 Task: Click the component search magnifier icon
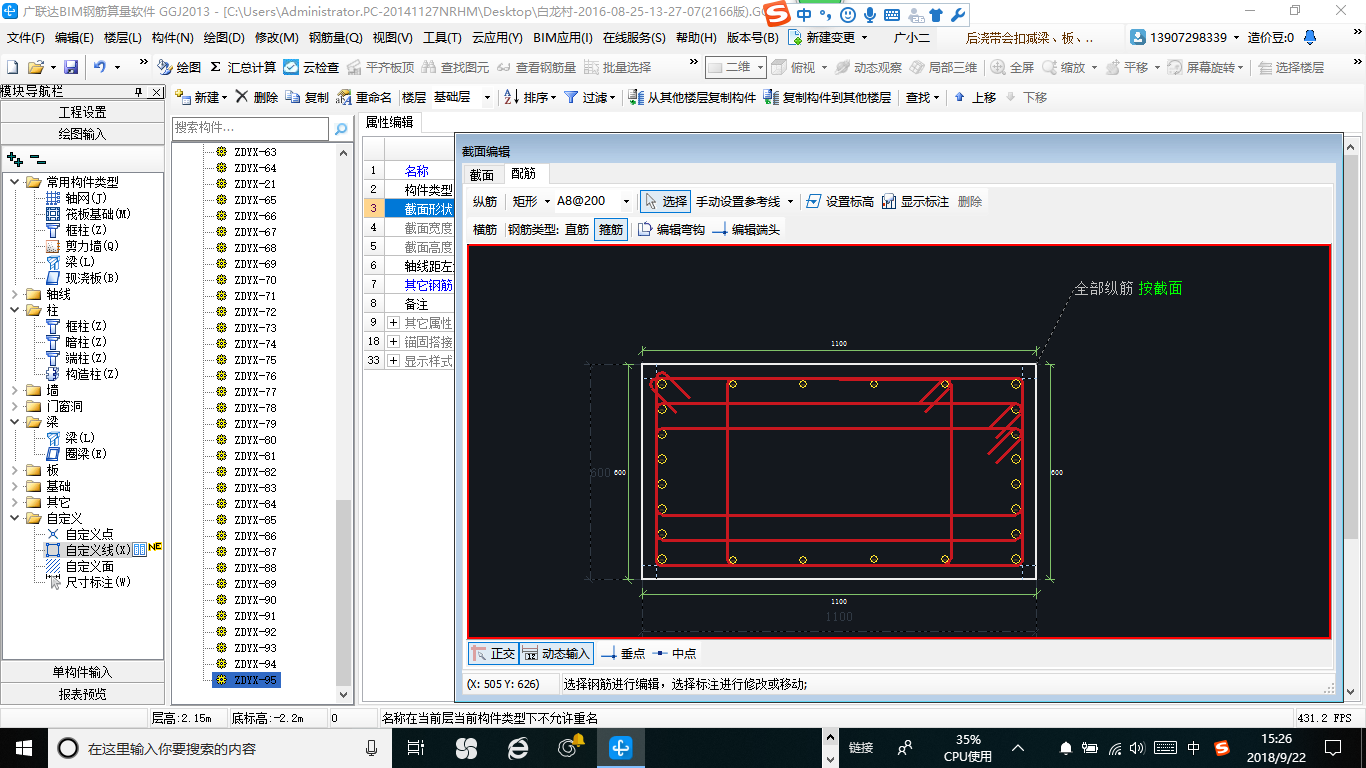341,128
